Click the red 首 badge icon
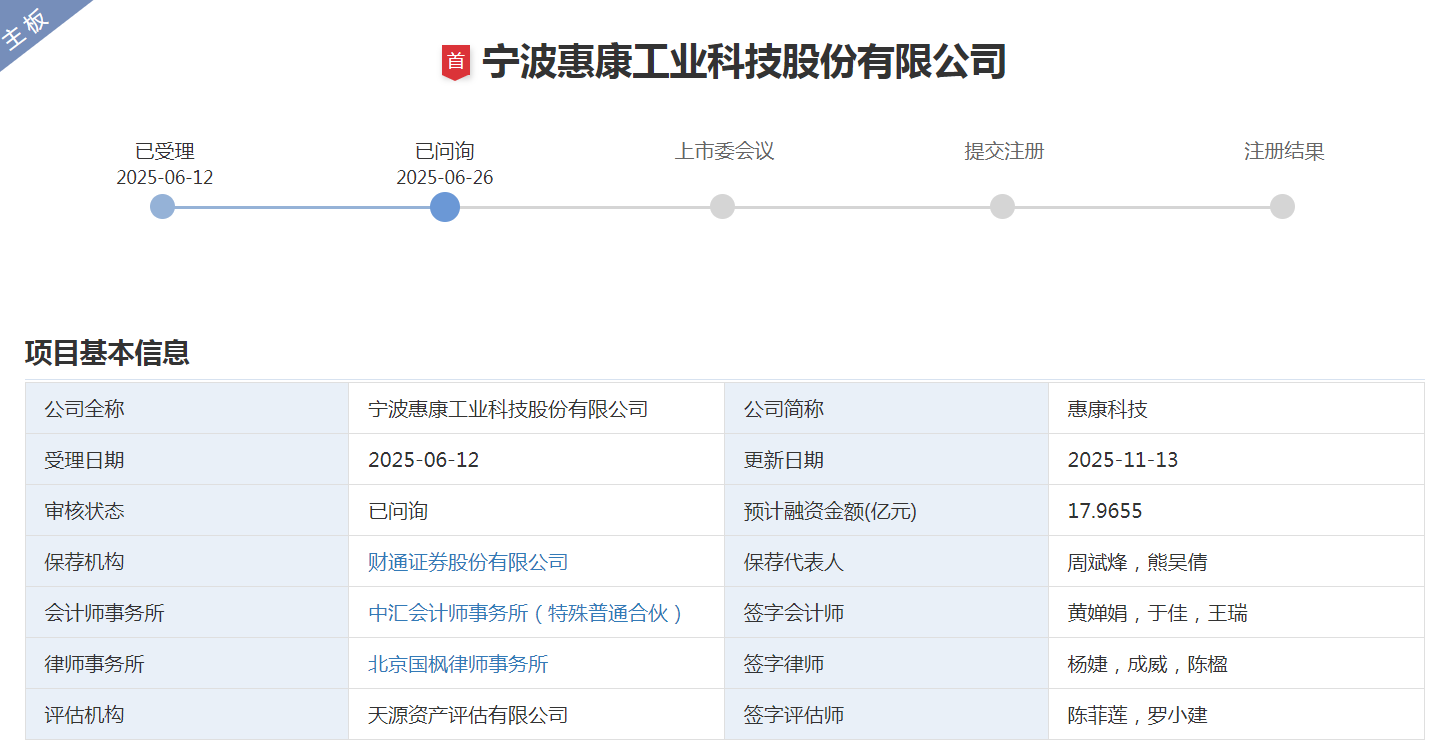This screenshot has width=1450, height=744. point(456,62)
